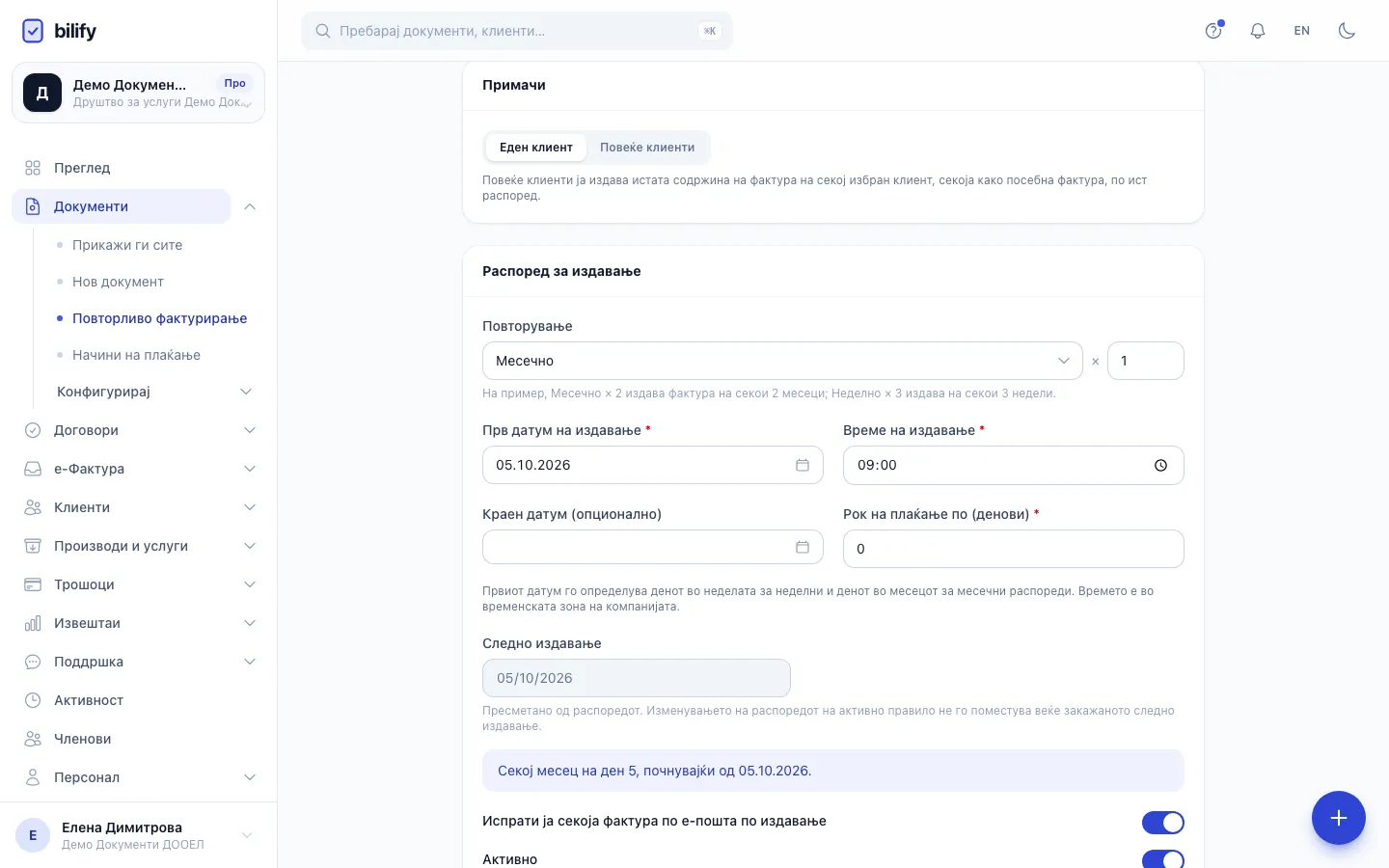Image resolution: width=1389 pixels, height=868 pixels.
Task: Open the notifications bell icon
Action: [x=1258, y=31]
